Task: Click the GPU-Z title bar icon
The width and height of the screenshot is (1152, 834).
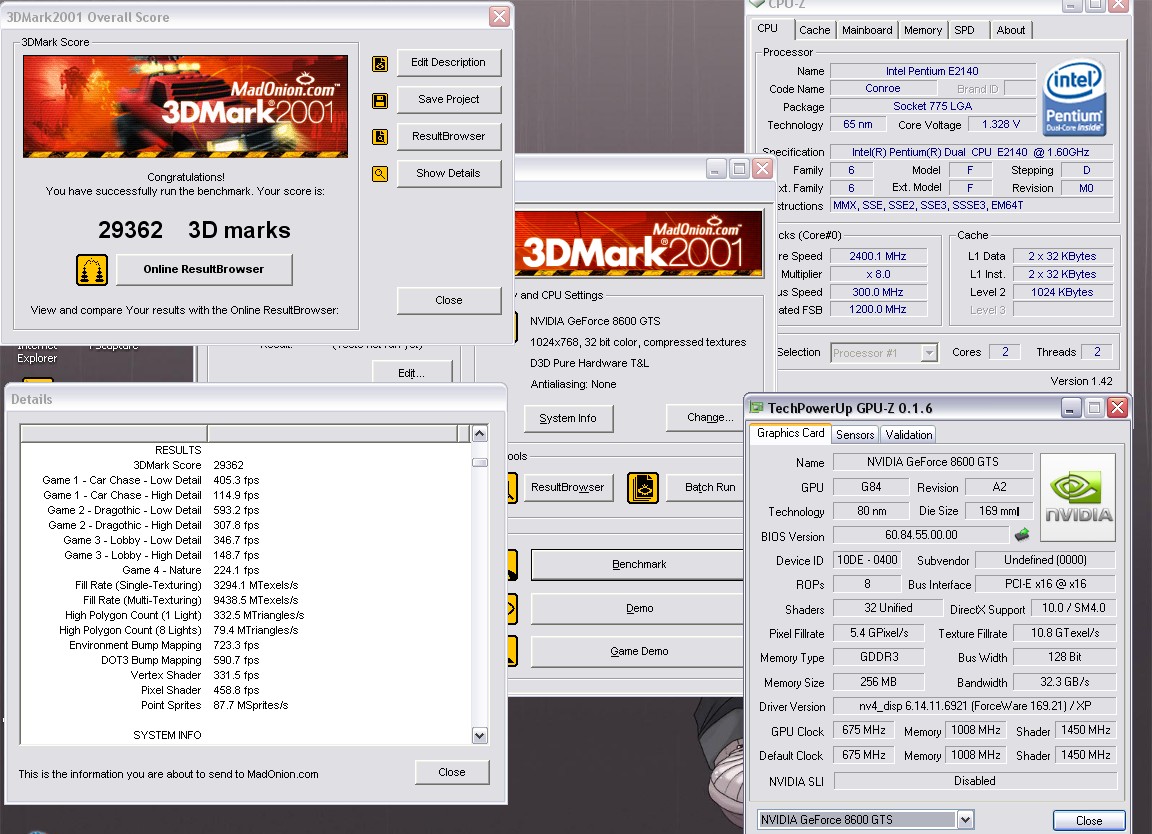Action: (x=757, y=408)
